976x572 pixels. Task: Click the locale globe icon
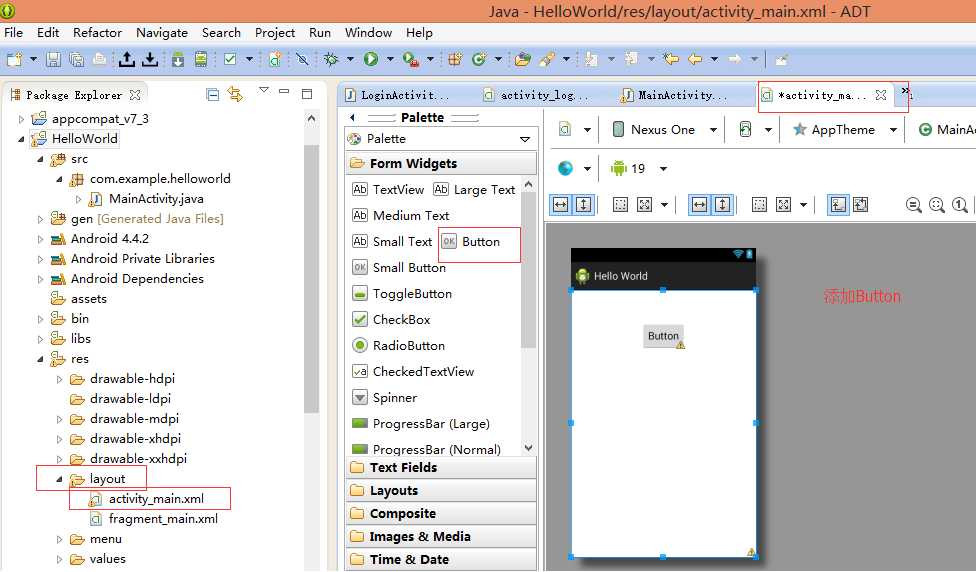(x=565, y=168)
